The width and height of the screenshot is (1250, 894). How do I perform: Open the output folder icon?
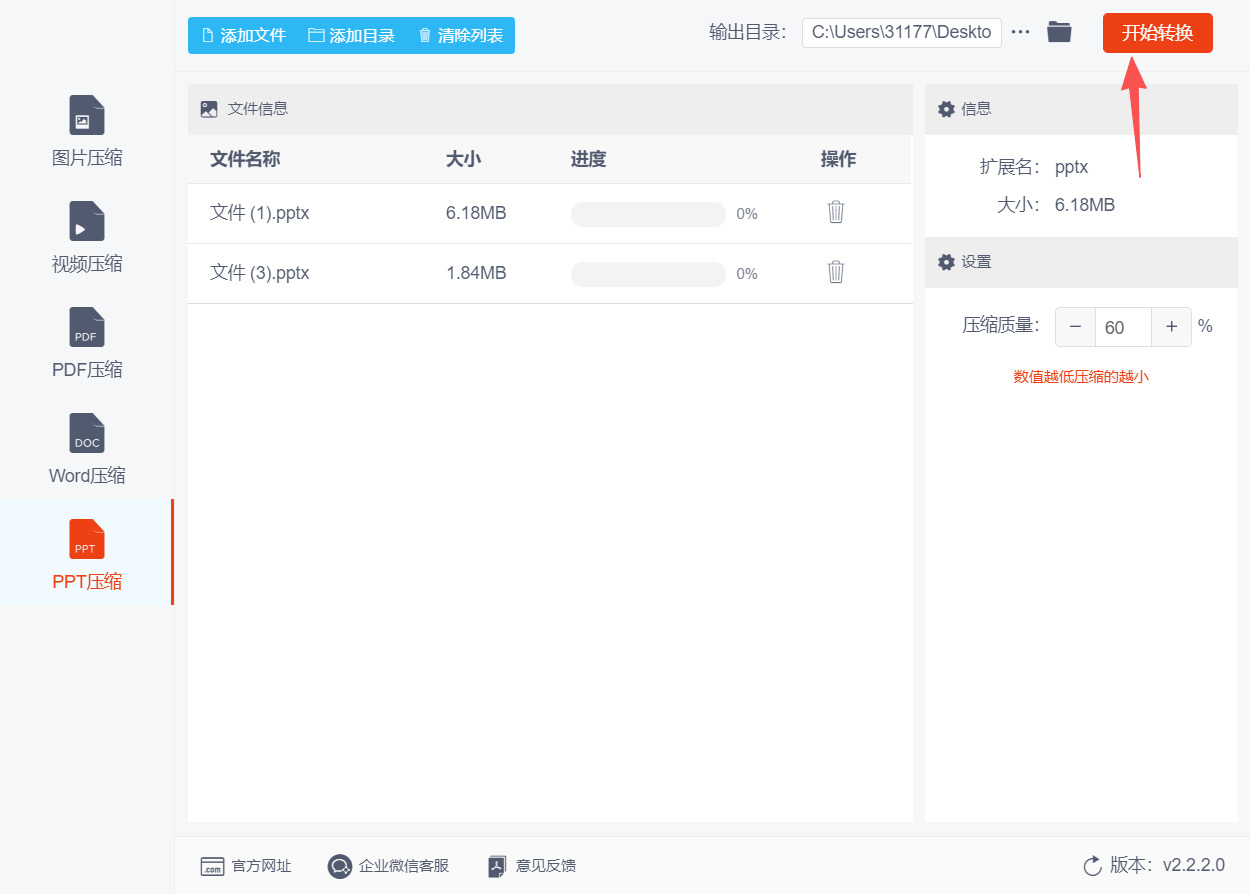[1059, 32]
